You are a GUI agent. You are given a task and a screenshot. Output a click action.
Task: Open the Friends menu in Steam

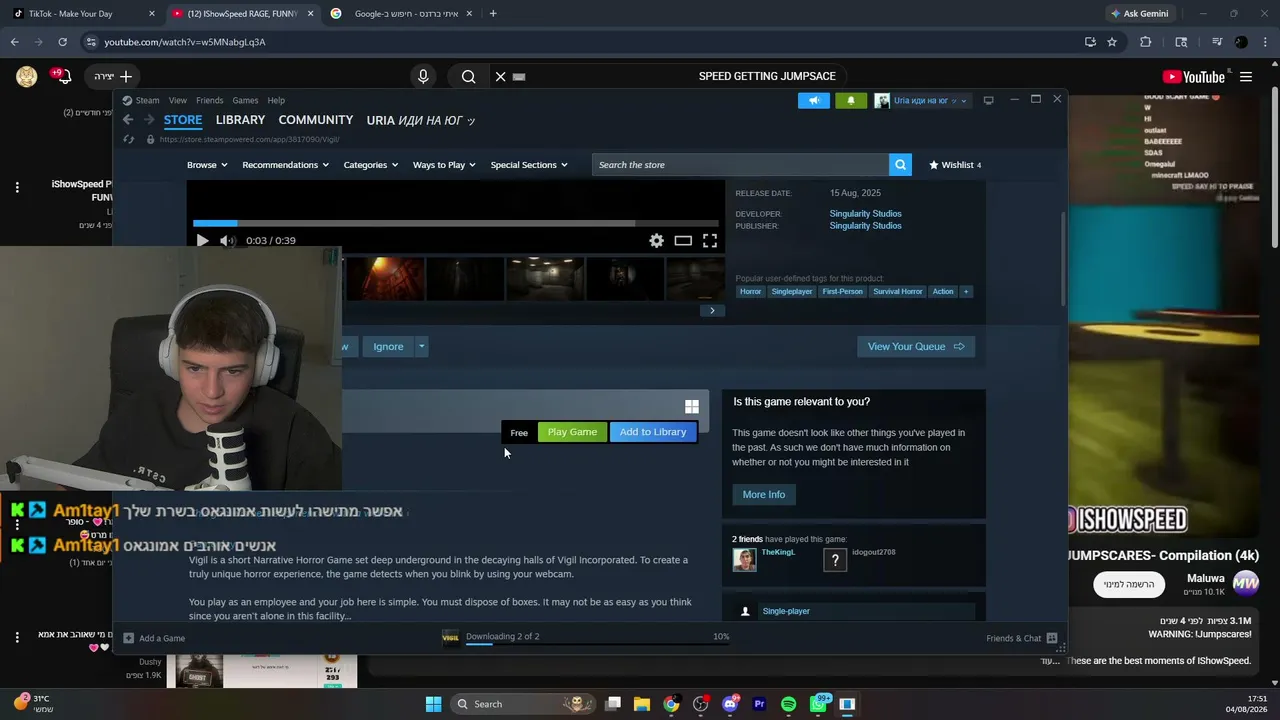[x=210, y=100]
